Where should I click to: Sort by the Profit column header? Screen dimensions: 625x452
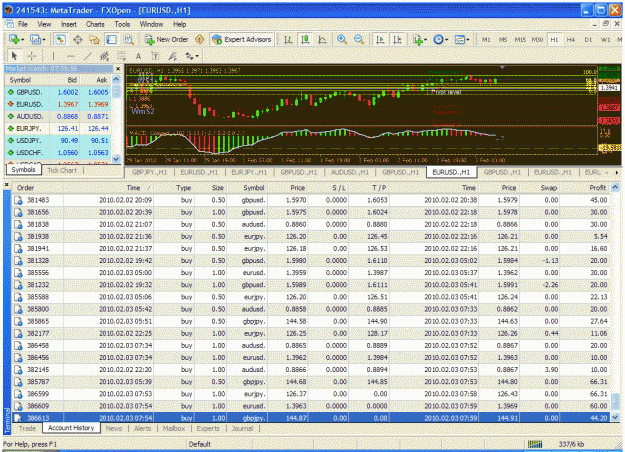(x=585, y=188)
